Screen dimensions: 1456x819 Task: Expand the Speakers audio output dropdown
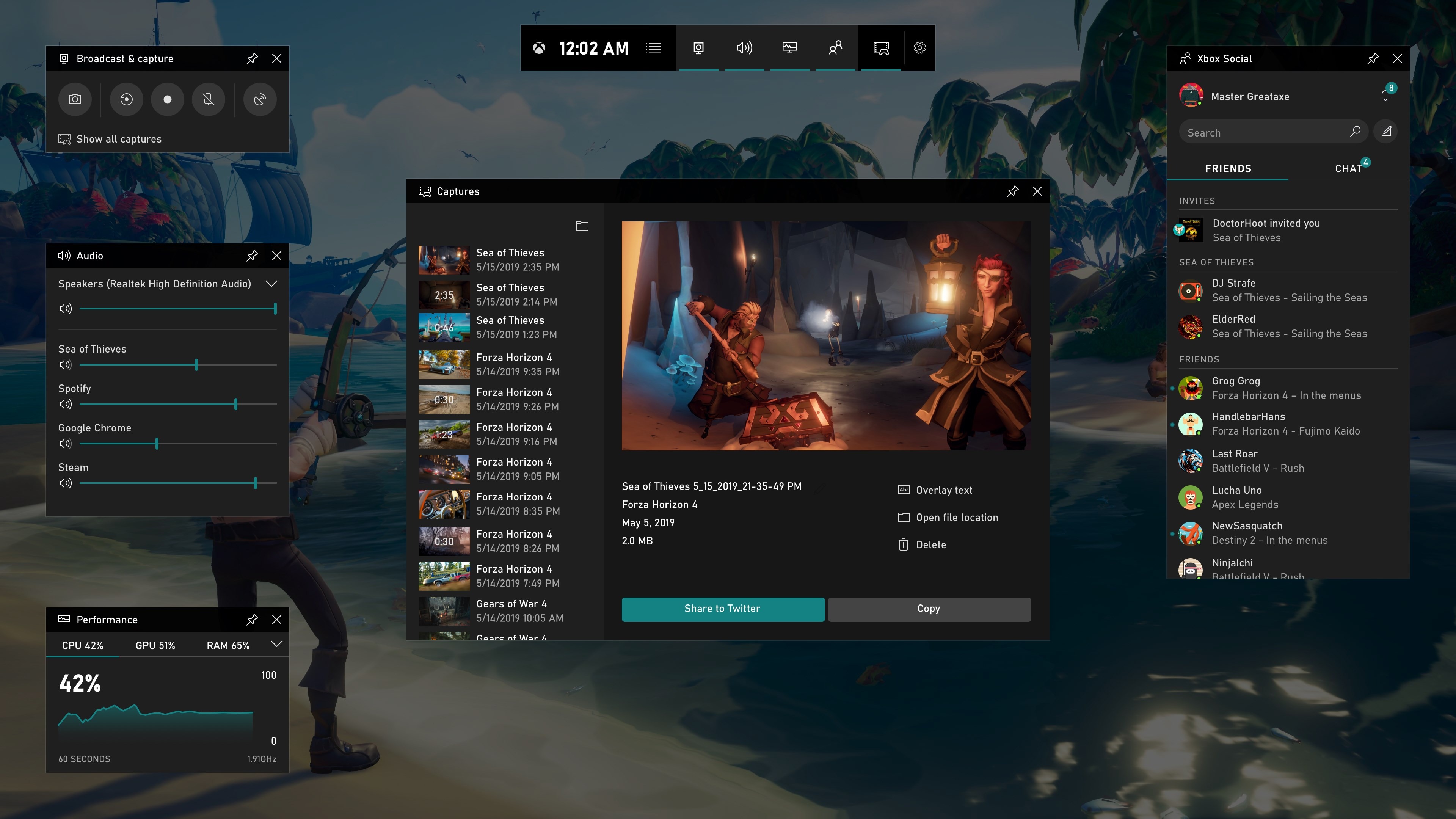point(272,283)
